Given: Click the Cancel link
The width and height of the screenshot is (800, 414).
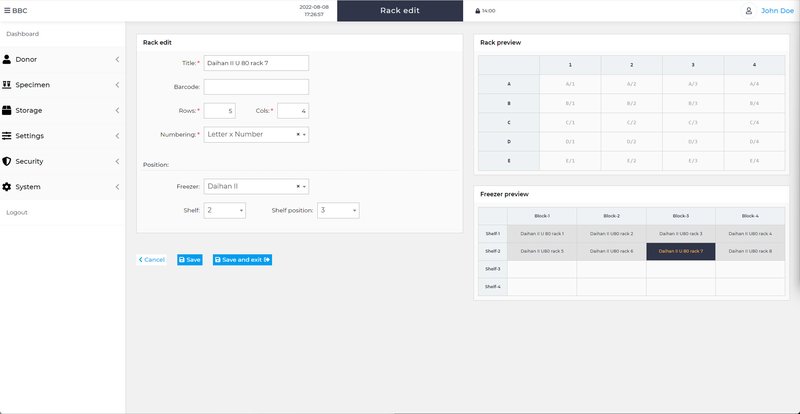Looking at the screenshot, I should point(151,260).
